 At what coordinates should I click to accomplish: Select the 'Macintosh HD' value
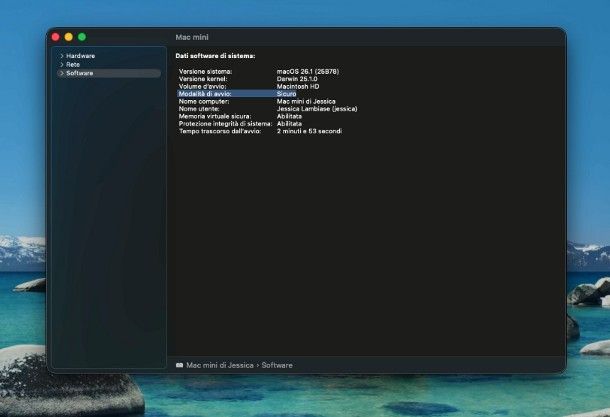[x=298, y=86]
